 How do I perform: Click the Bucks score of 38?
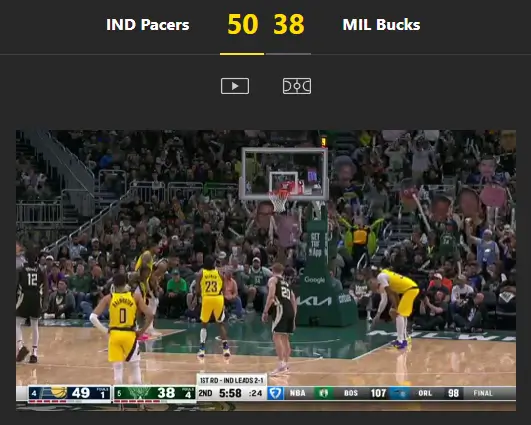[289, 24]
